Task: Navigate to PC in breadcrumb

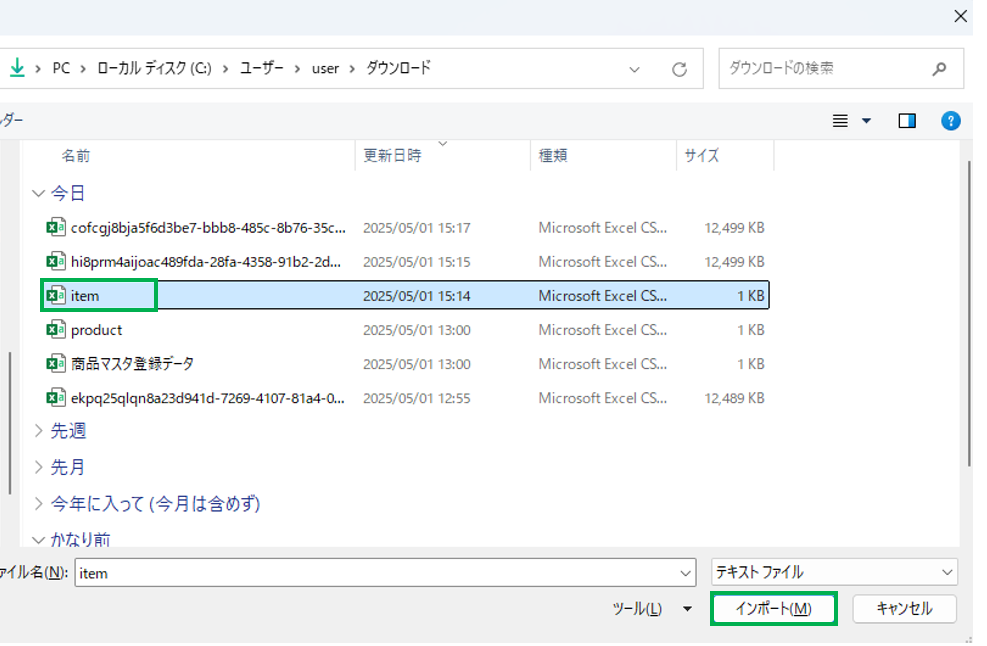Action: point(61,68)
